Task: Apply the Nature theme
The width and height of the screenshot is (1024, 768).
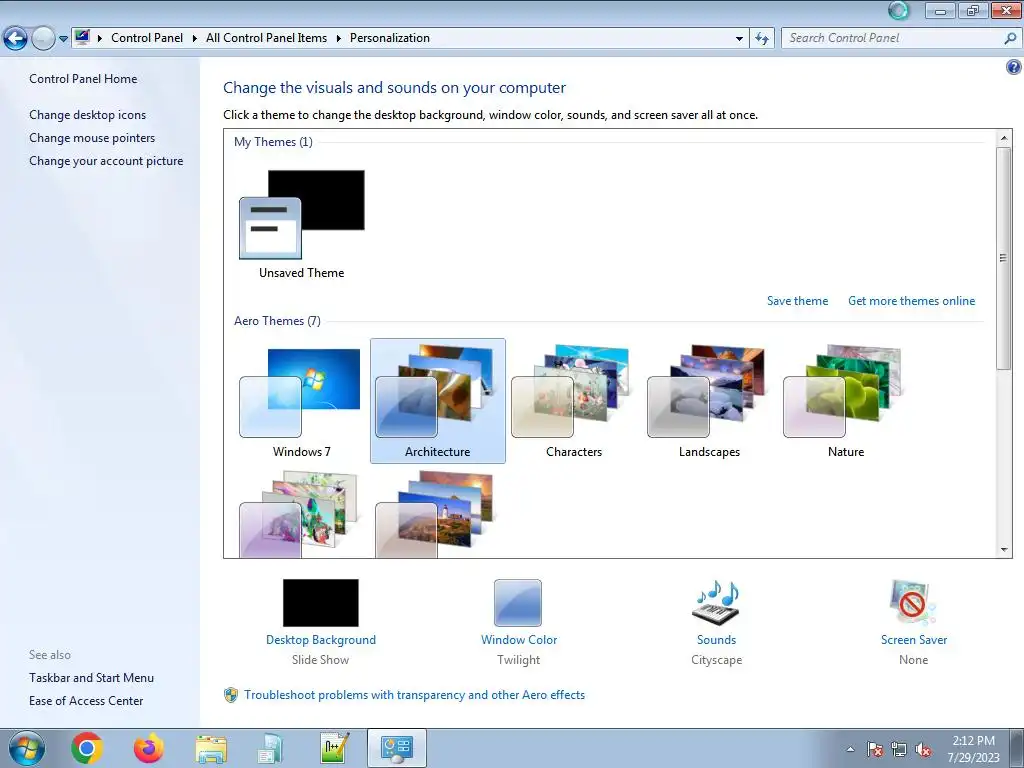Action: (x=846, y=401)
